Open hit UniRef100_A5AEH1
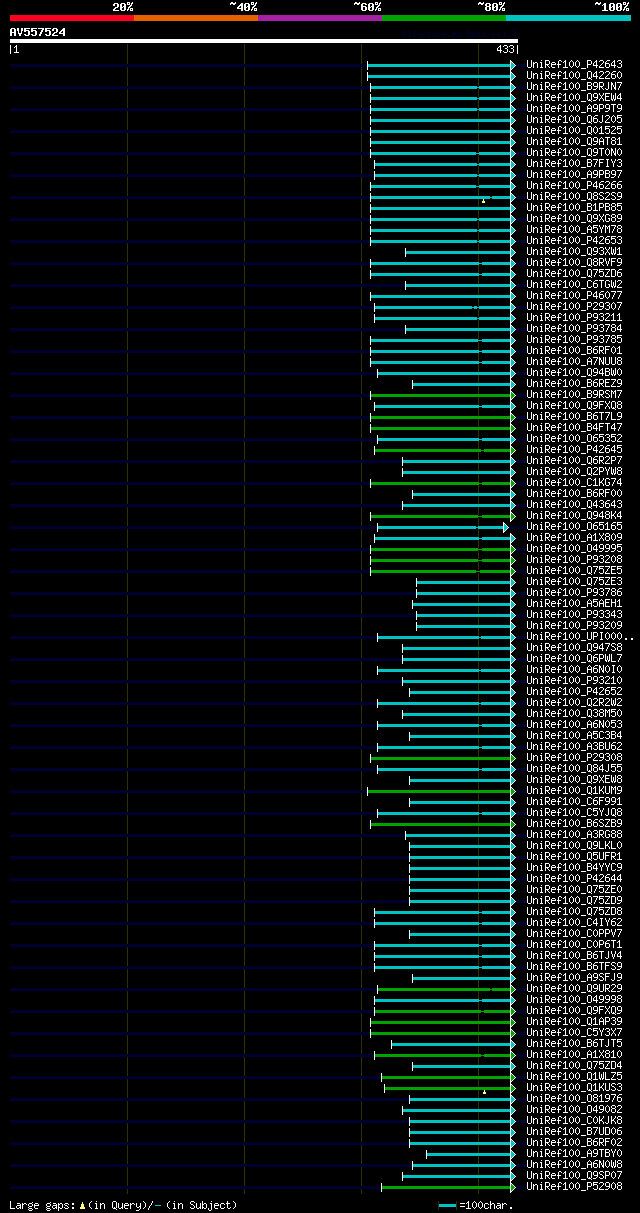Screen dimensions: 640x1213 [x=574, y=603]
